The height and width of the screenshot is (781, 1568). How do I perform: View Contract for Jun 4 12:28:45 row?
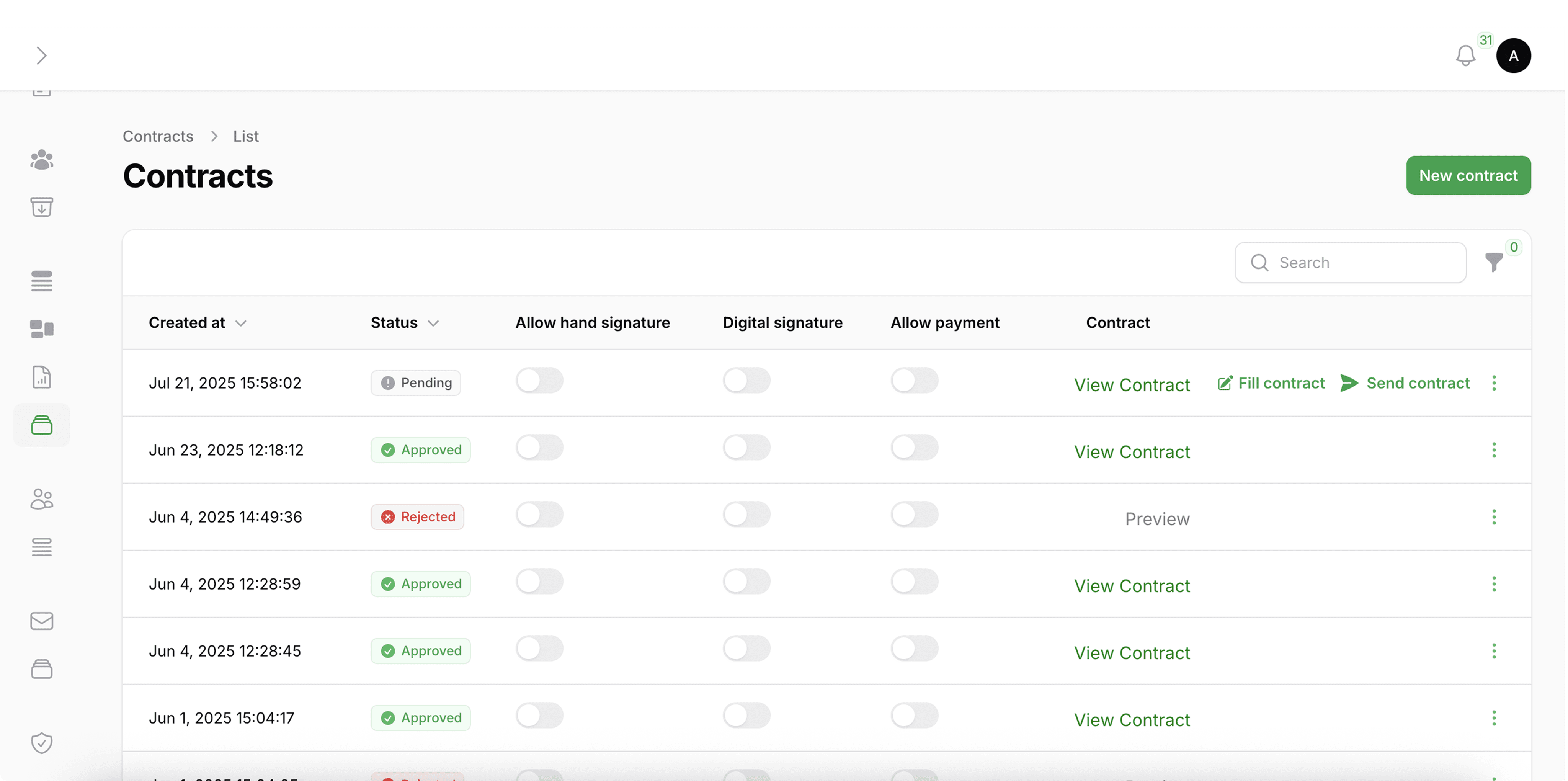1132,653
